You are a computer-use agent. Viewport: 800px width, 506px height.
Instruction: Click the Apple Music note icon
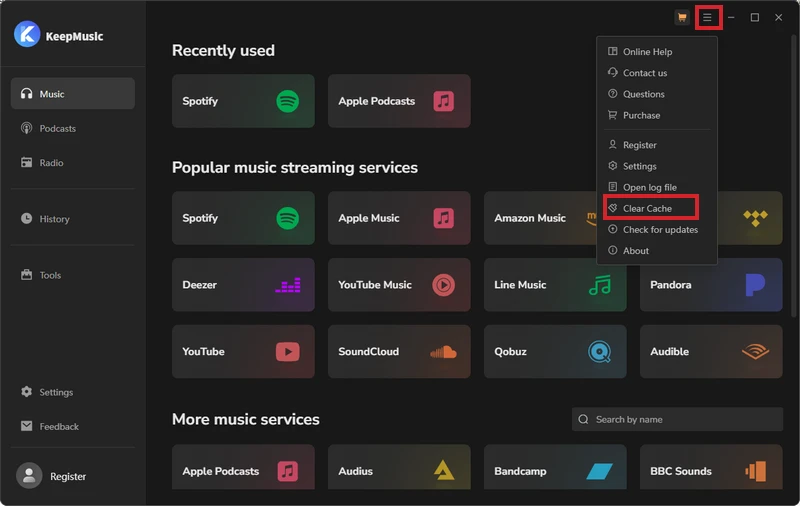(x=443, y=218)
